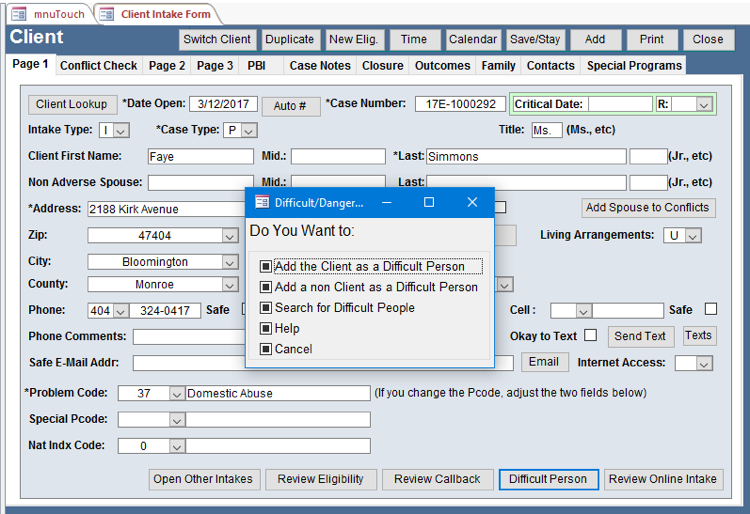Switch to the Conflict Check tab
The height and width of the screenshot is (514, 750).
pyautogui.click(x=98, y=66)
